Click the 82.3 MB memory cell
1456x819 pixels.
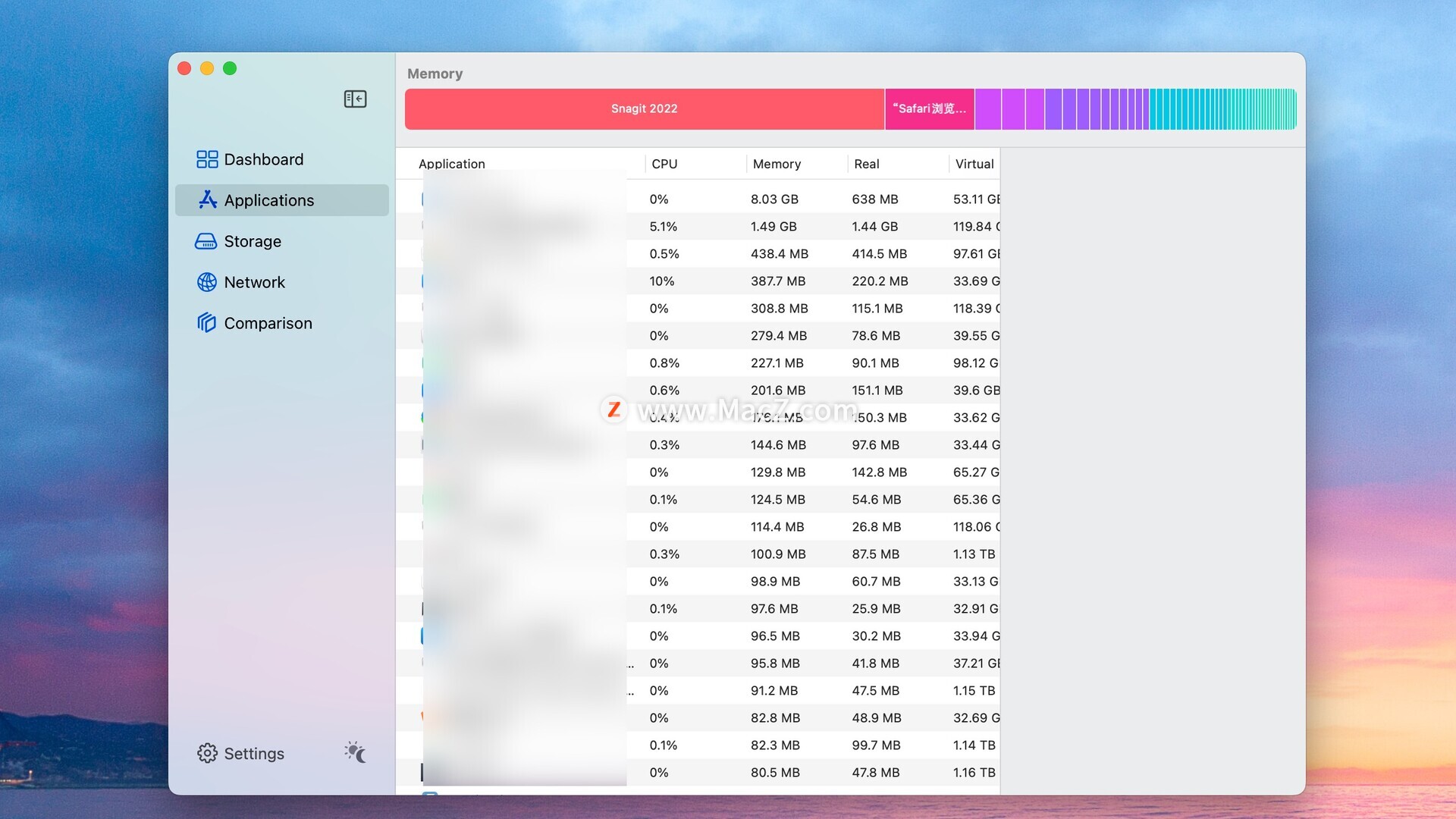pos(775,745)
